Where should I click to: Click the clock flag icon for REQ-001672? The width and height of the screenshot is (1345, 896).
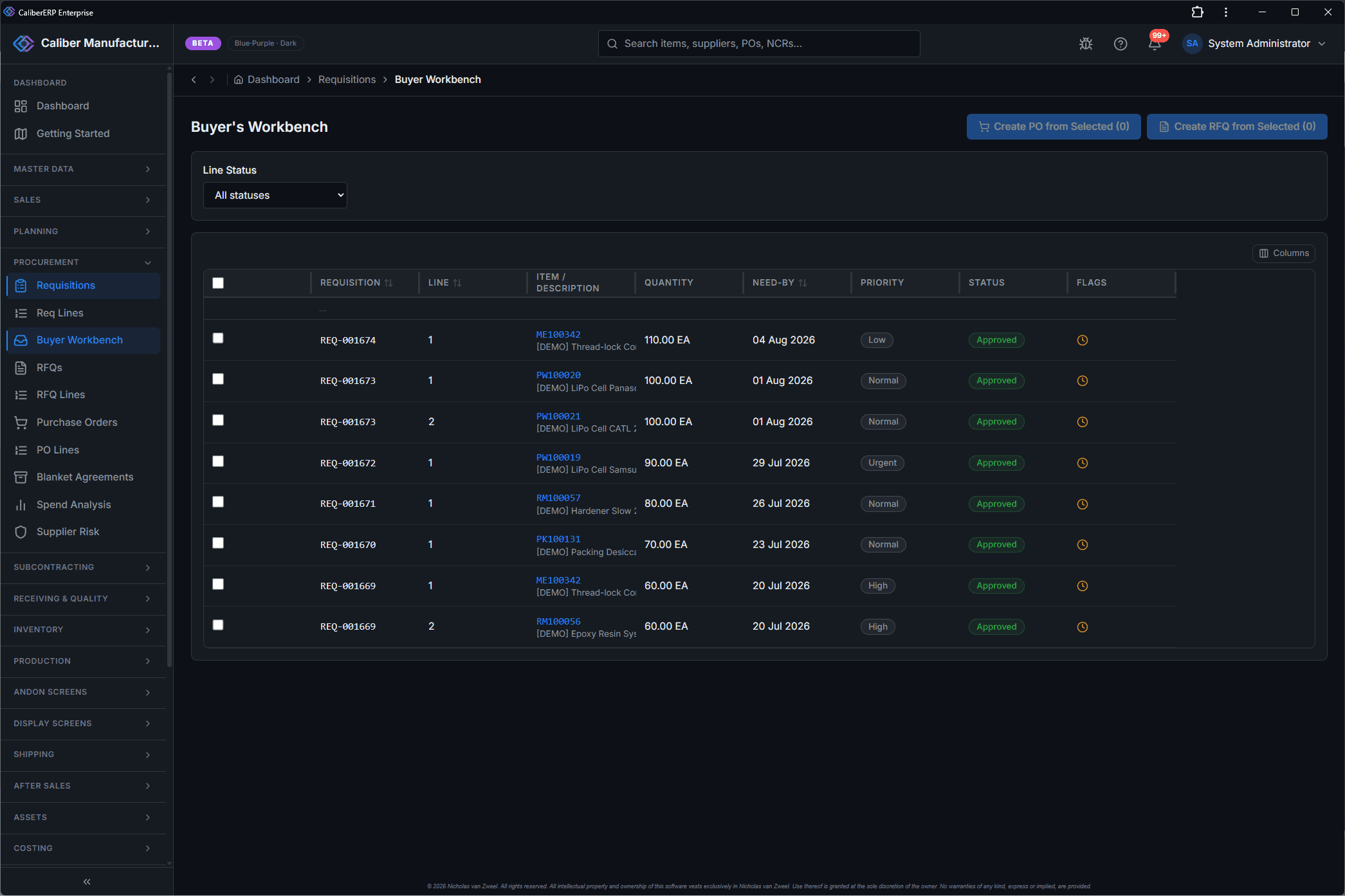click(x=1083, y=463)
